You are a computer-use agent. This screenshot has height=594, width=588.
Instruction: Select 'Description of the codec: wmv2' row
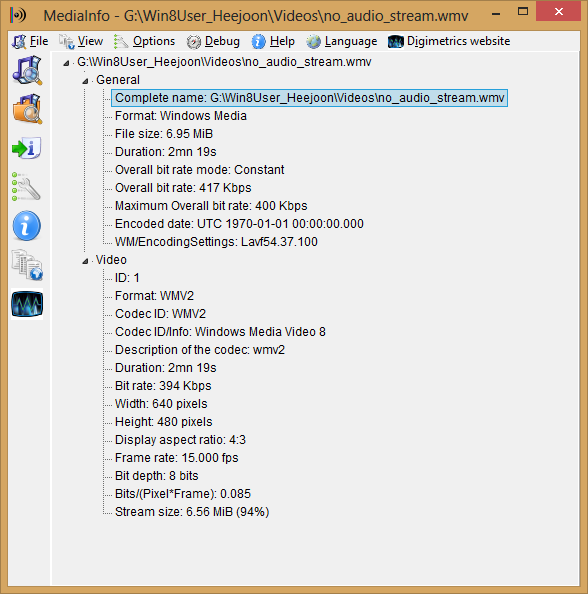200,350
